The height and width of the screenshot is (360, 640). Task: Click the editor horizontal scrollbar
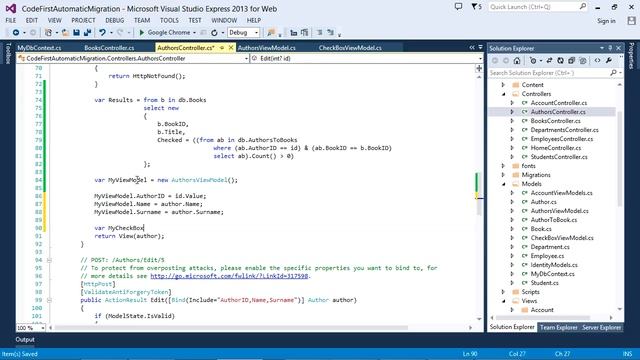[231, 328]
